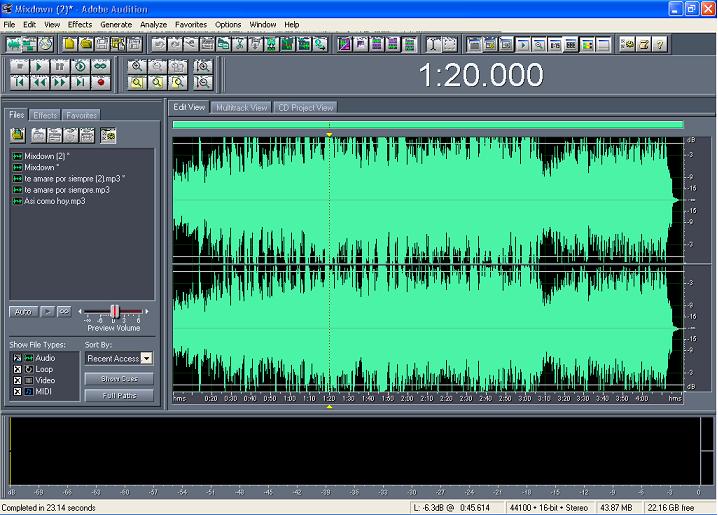Switch to Multitrack view icon
This screenshot has width=718, height=515.
[x=30, y=44]
